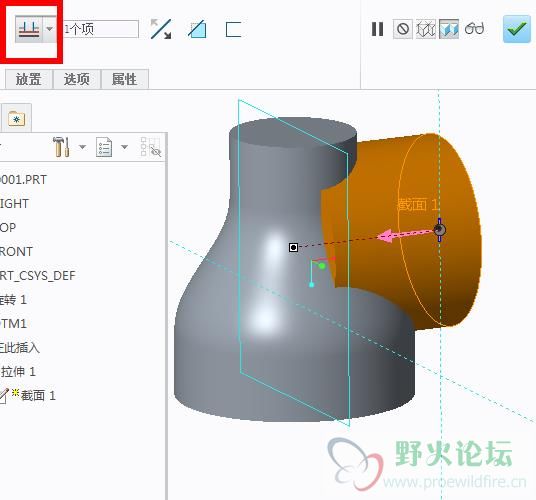The image size is (536, 500).
Task: Confirm feature with green checkmark
Action: 517,29
